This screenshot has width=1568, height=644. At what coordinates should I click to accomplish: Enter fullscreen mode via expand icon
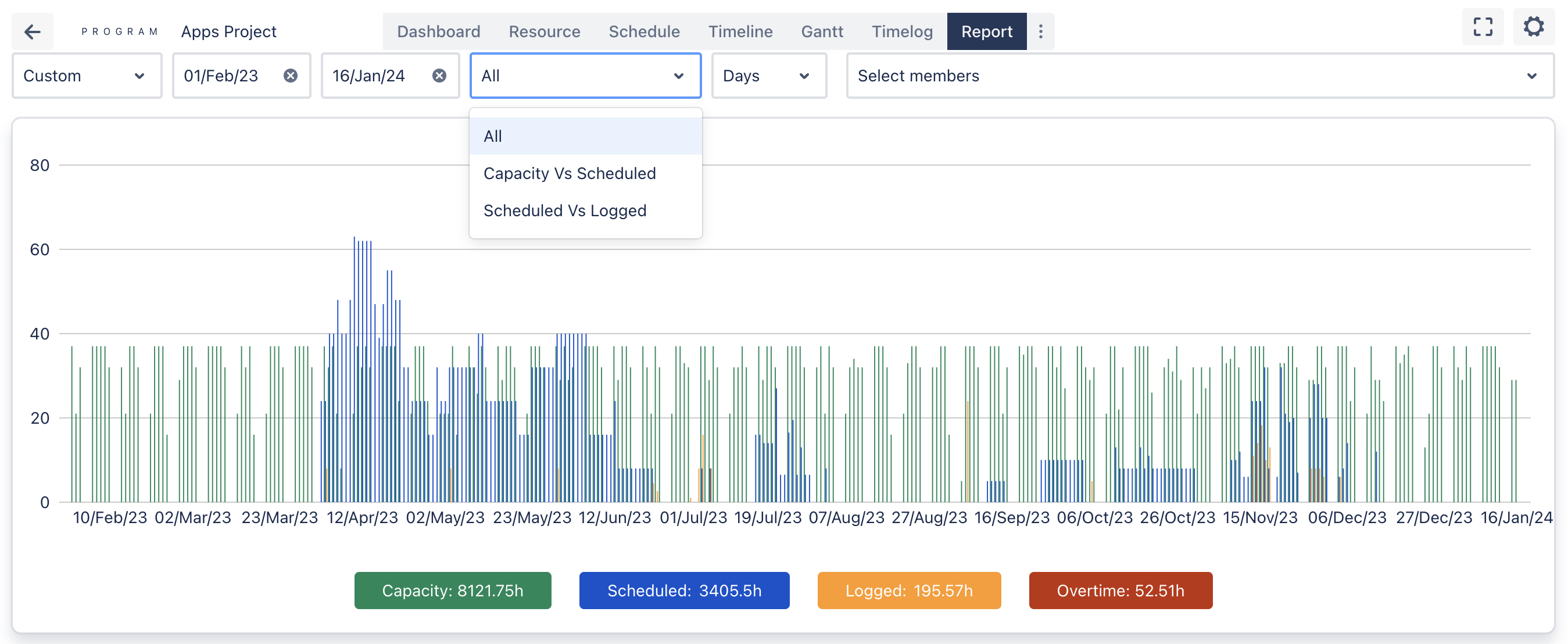[1482, 27]
